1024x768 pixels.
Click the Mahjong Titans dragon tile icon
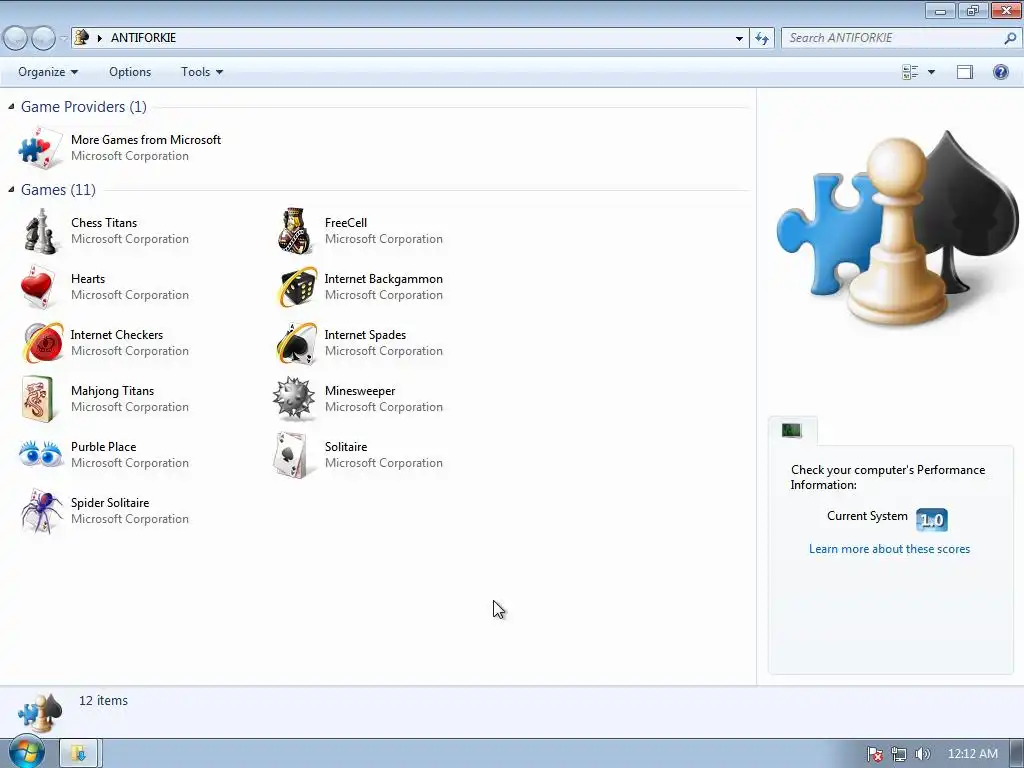37,399
